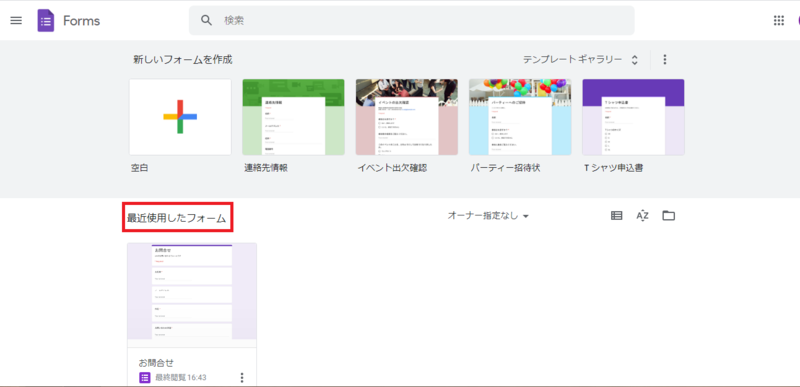Click the magnifier search icon
The width and height of the screenshot is (800, 387).
click(206, 20)
